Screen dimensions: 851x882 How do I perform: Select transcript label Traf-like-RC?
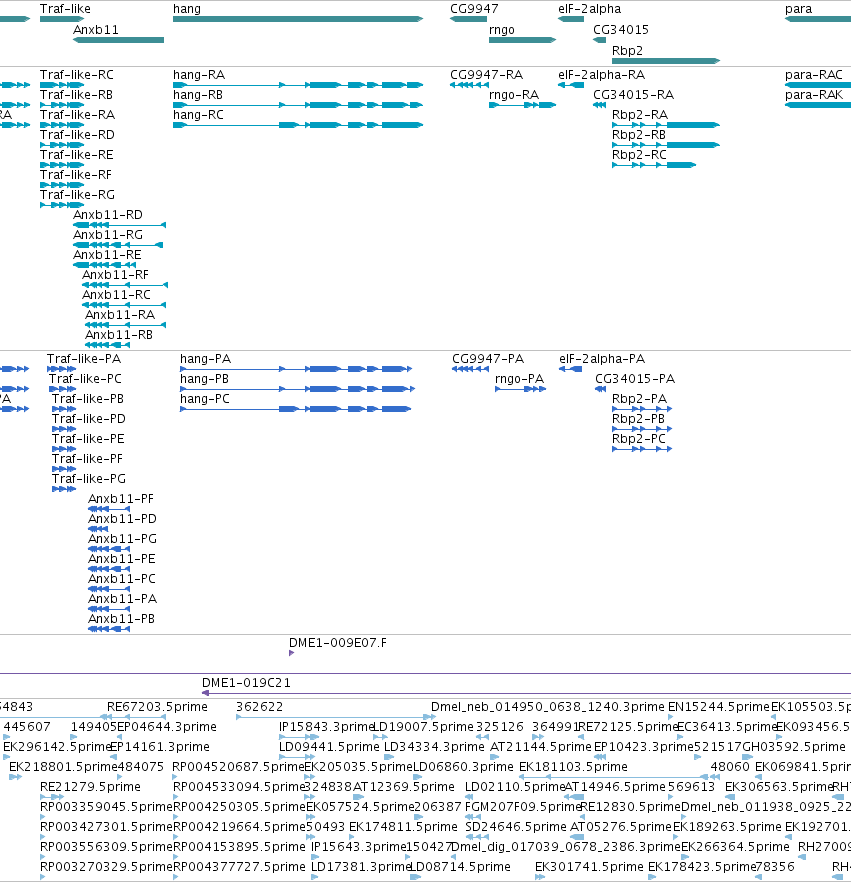click(76, 75)
